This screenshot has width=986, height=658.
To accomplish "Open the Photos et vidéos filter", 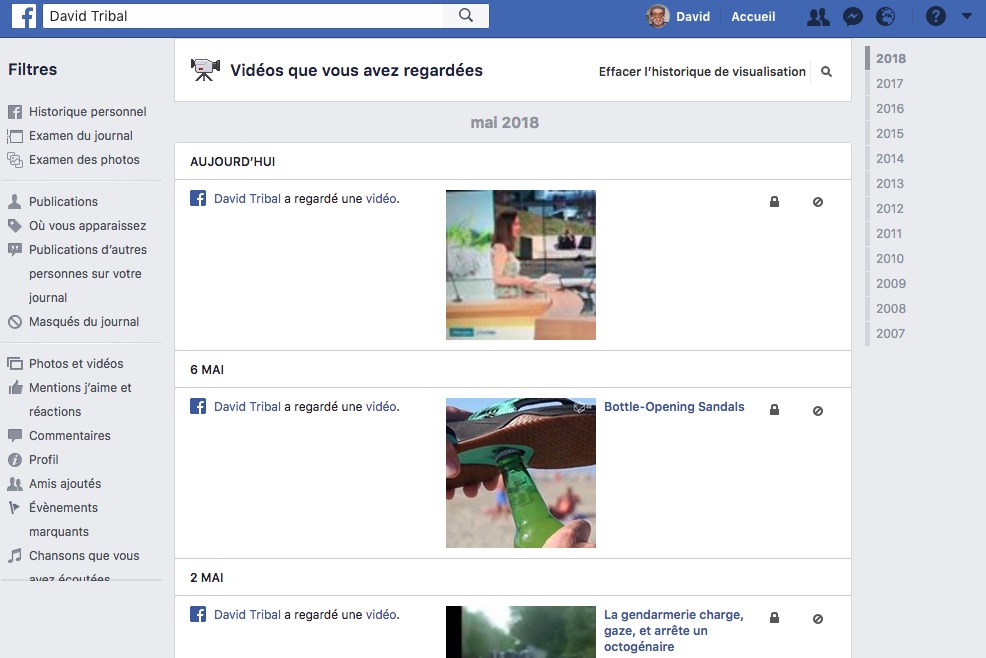I will [65, 364].
